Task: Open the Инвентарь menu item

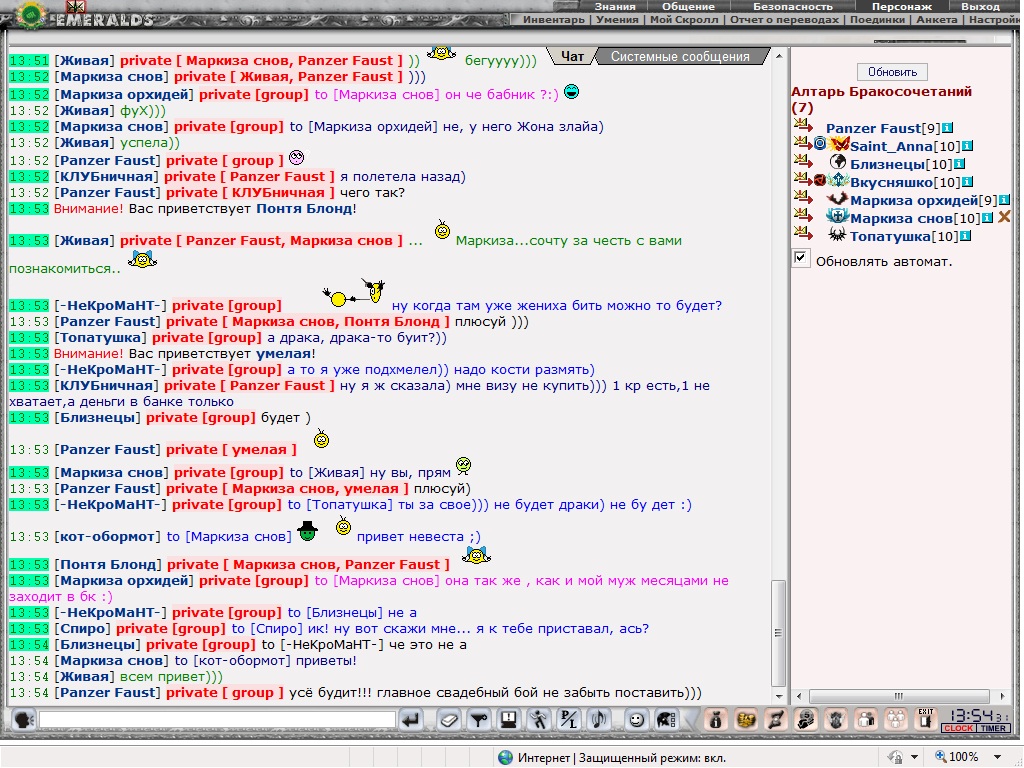Action: pos(553,20)
